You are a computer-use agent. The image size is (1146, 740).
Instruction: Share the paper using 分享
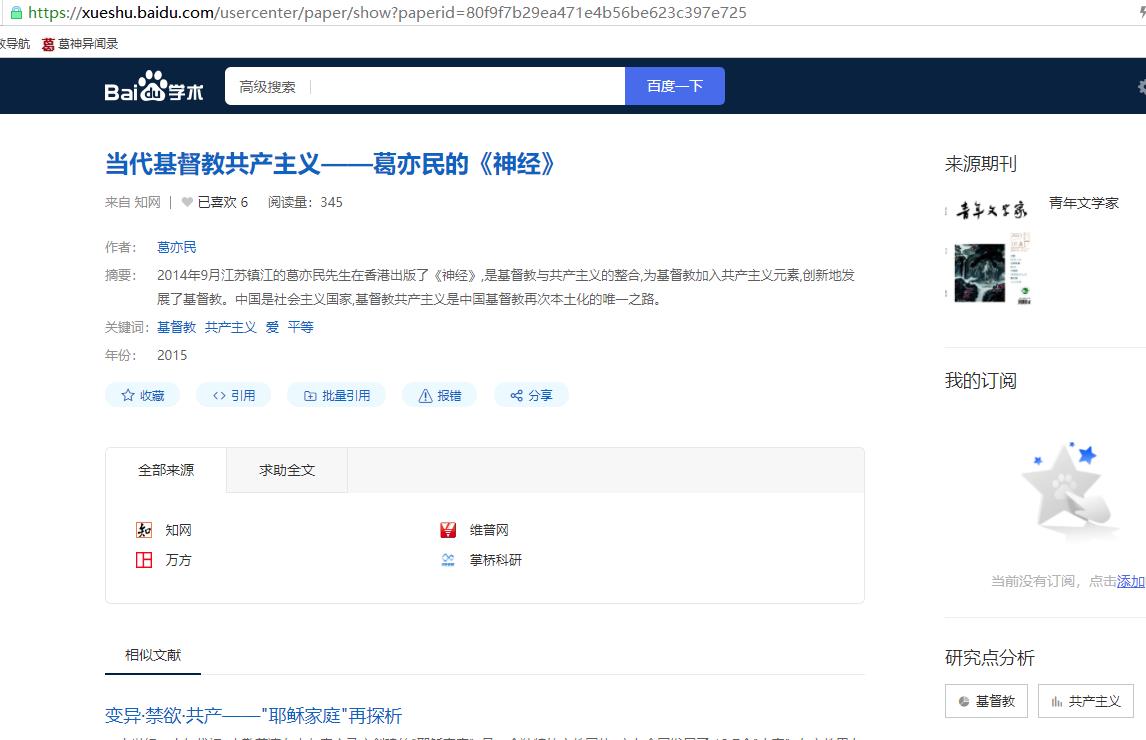point(531,395)
